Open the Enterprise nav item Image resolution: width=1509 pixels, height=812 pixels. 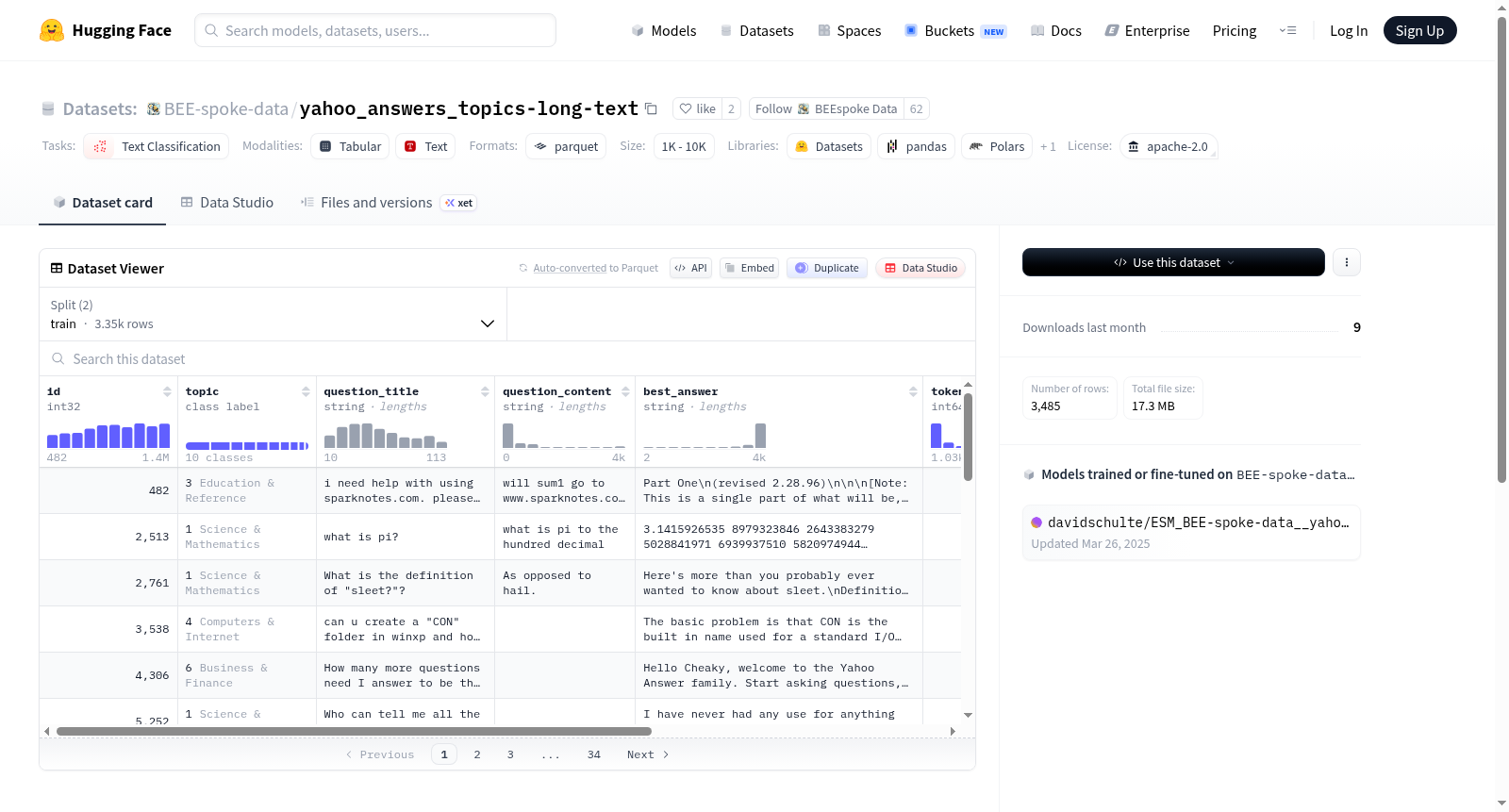tap(1147, 30)
